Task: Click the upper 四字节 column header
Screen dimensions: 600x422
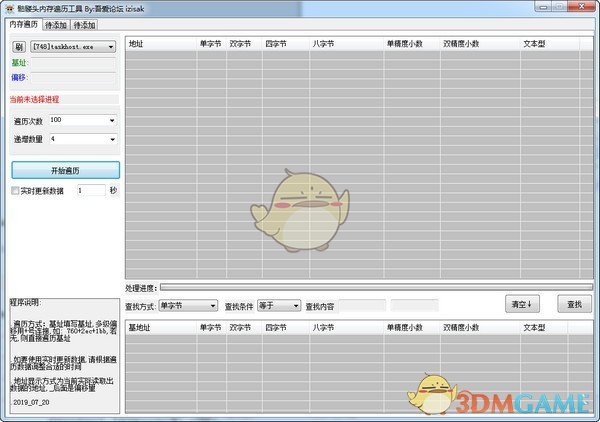Action: [x=285, y=44]
